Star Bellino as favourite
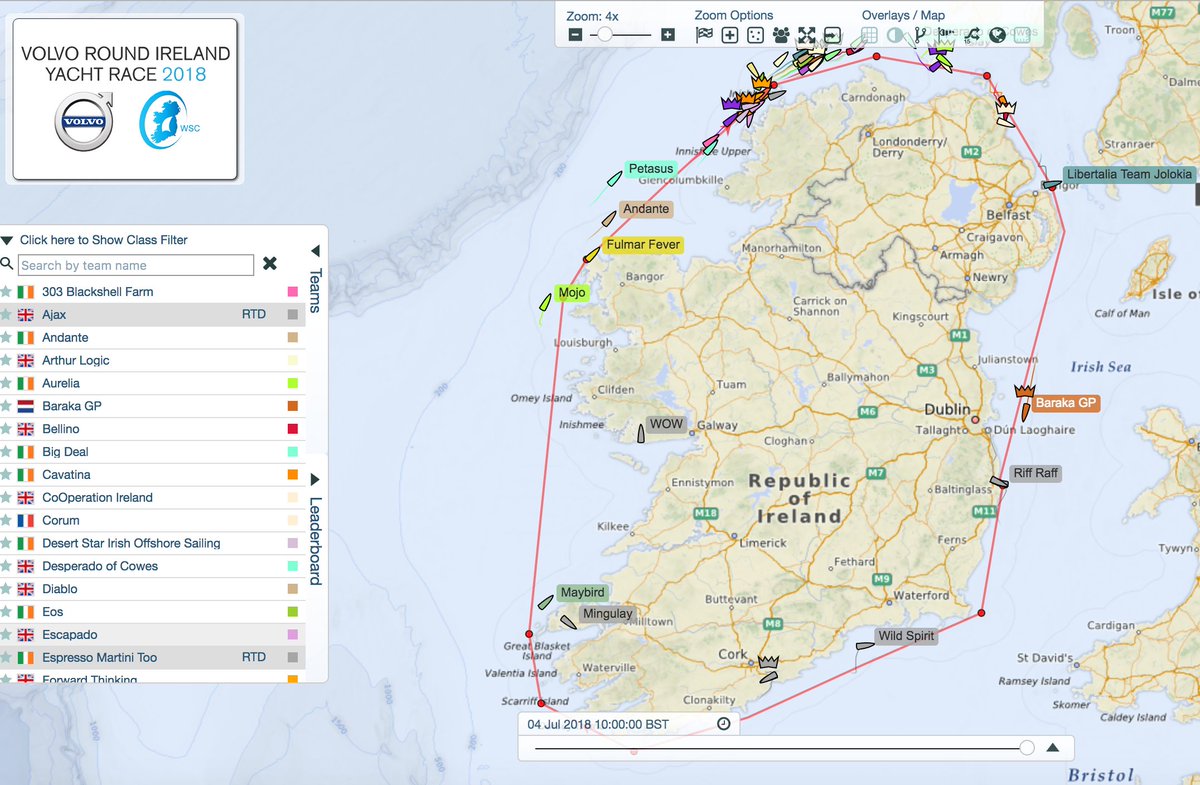This screenshot has height=785, width=1200. click(x=7, y=428)
